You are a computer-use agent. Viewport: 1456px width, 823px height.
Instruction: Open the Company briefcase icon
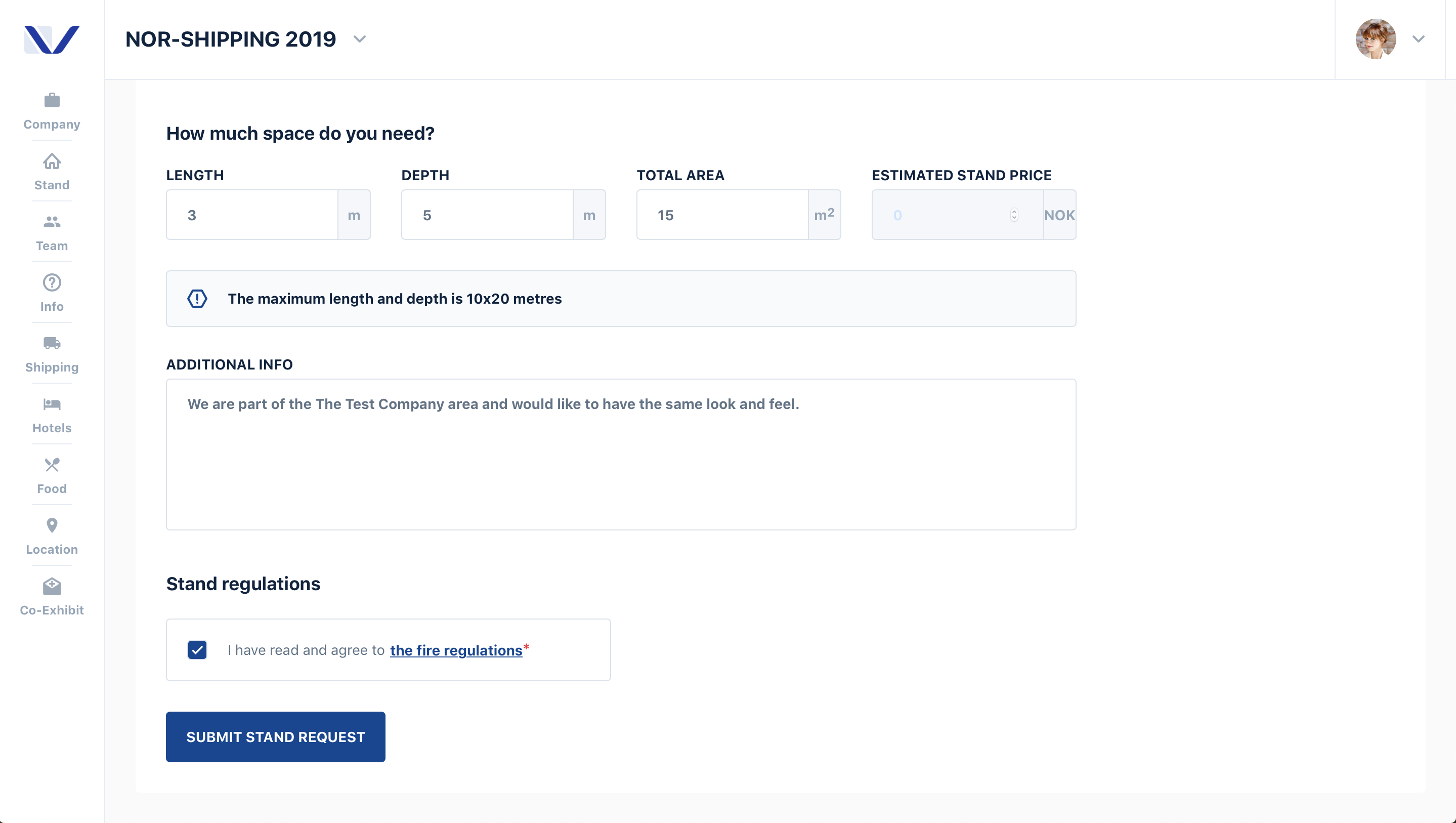(x=52, y=100)
